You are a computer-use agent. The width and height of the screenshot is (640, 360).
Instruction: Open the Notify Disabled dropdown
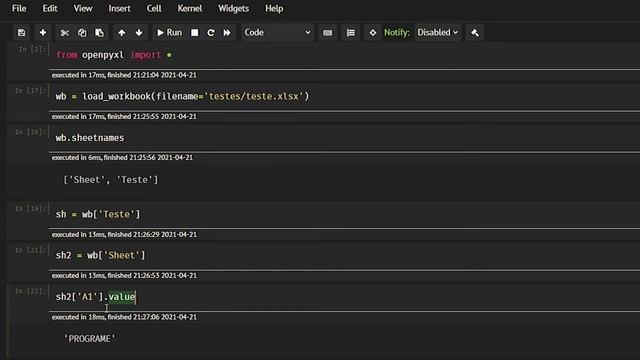438,33
